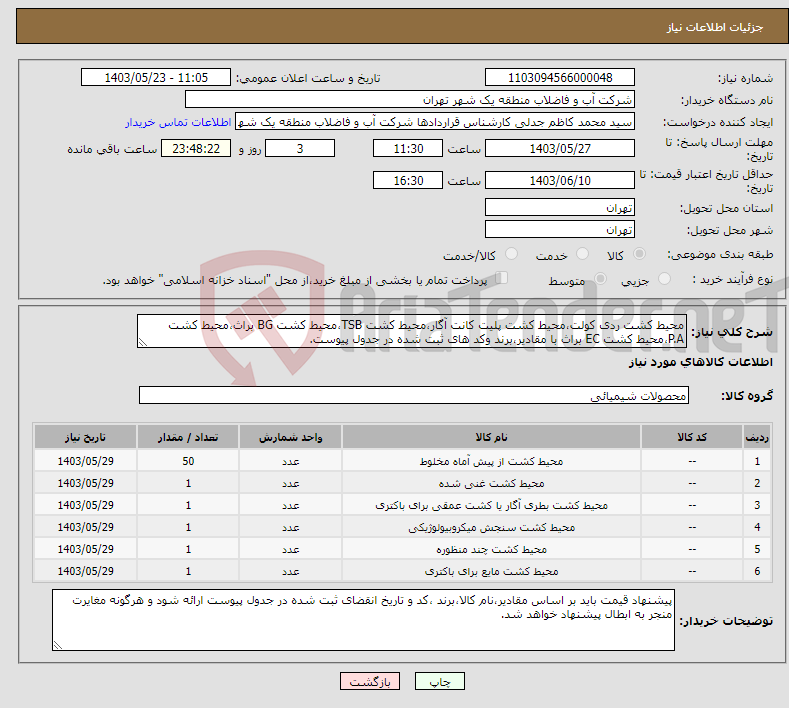Click the buyer organization name field
Screen dimensions: 789x708
(410, 100)
